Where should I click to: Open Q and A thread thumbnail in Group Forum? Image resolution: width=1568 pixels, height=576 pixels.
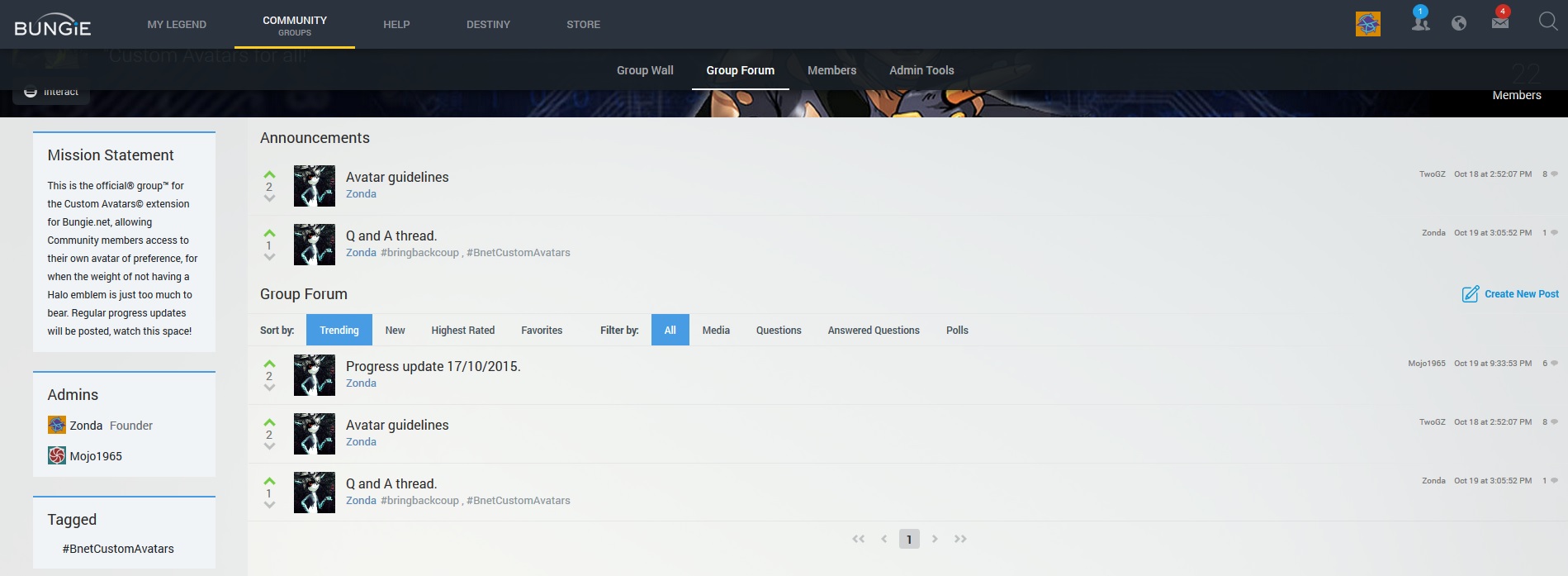[x=315, y=493]
